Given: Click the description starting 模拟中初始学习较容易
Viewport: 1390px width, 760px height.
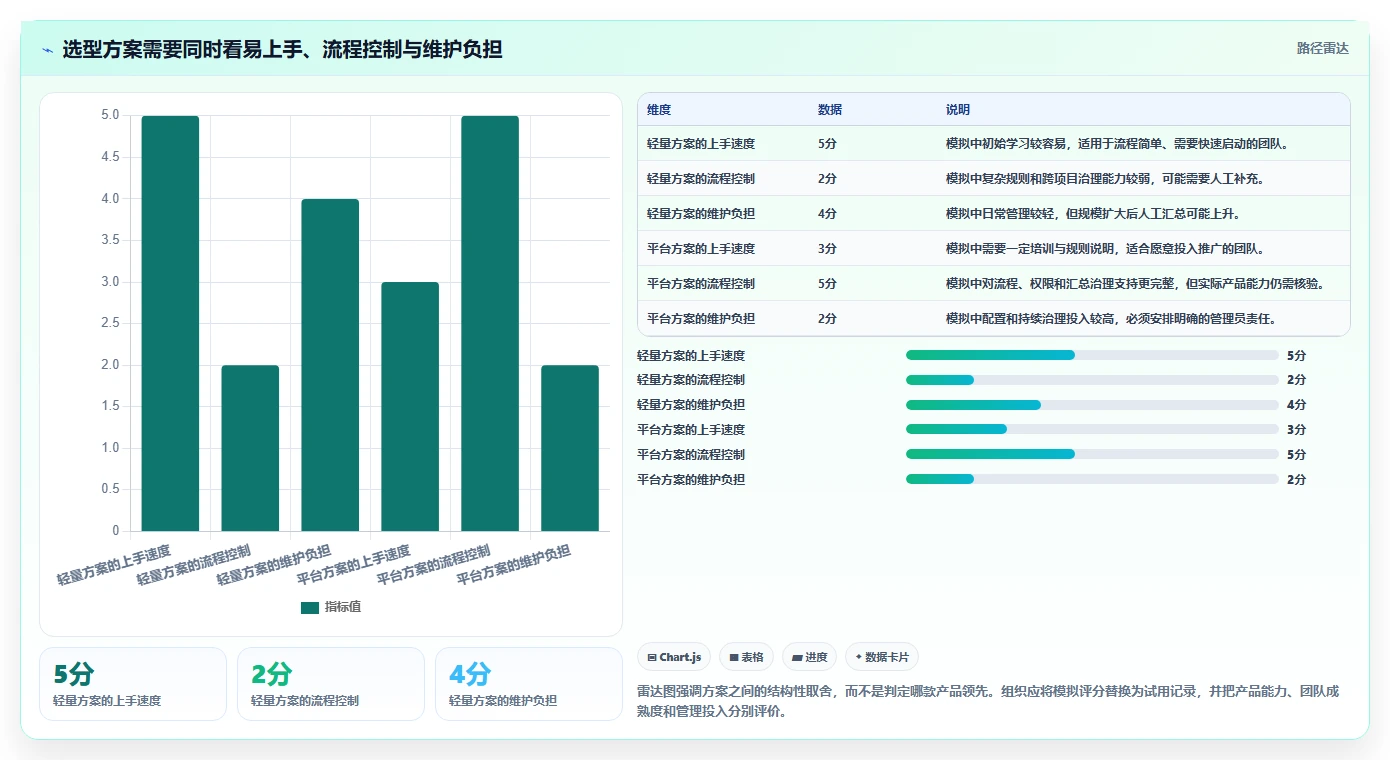Looking at the screenshot, I should (x=1117, y=144).
